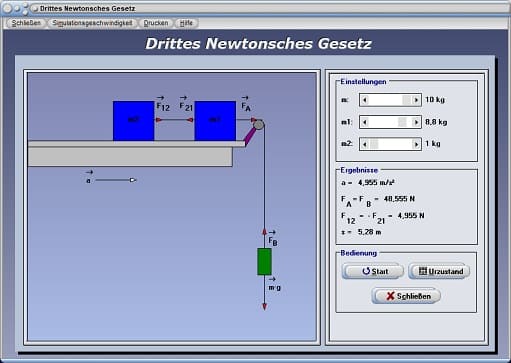511x363 pixels.
Task: Click the '8,8 kg' mass value
Action: (436, 122)
